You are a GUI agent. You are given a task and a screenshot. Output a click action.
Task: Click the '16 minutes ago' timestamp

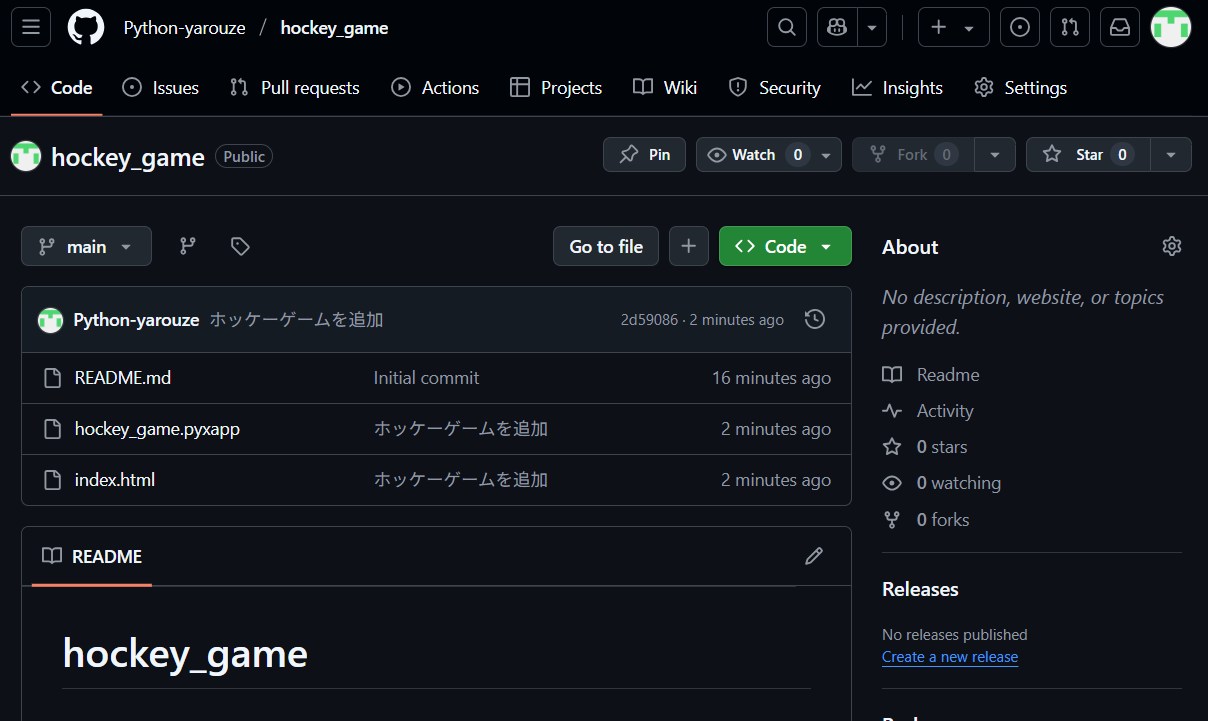point(771,378)
